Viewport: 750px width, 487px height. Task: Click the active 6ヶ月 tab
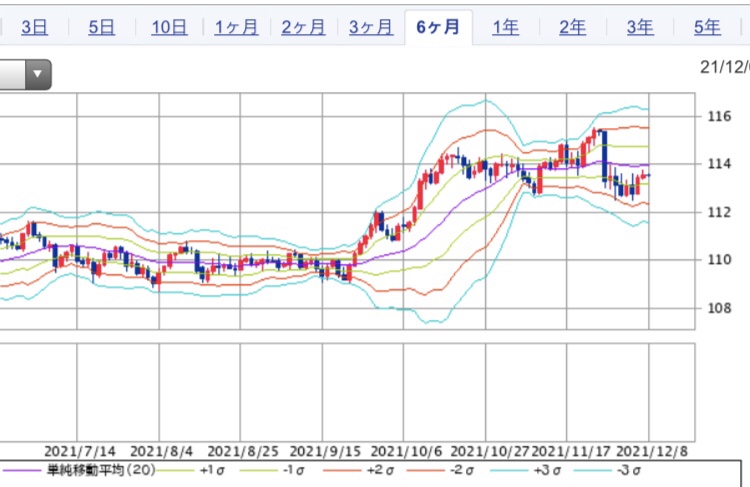438,28
